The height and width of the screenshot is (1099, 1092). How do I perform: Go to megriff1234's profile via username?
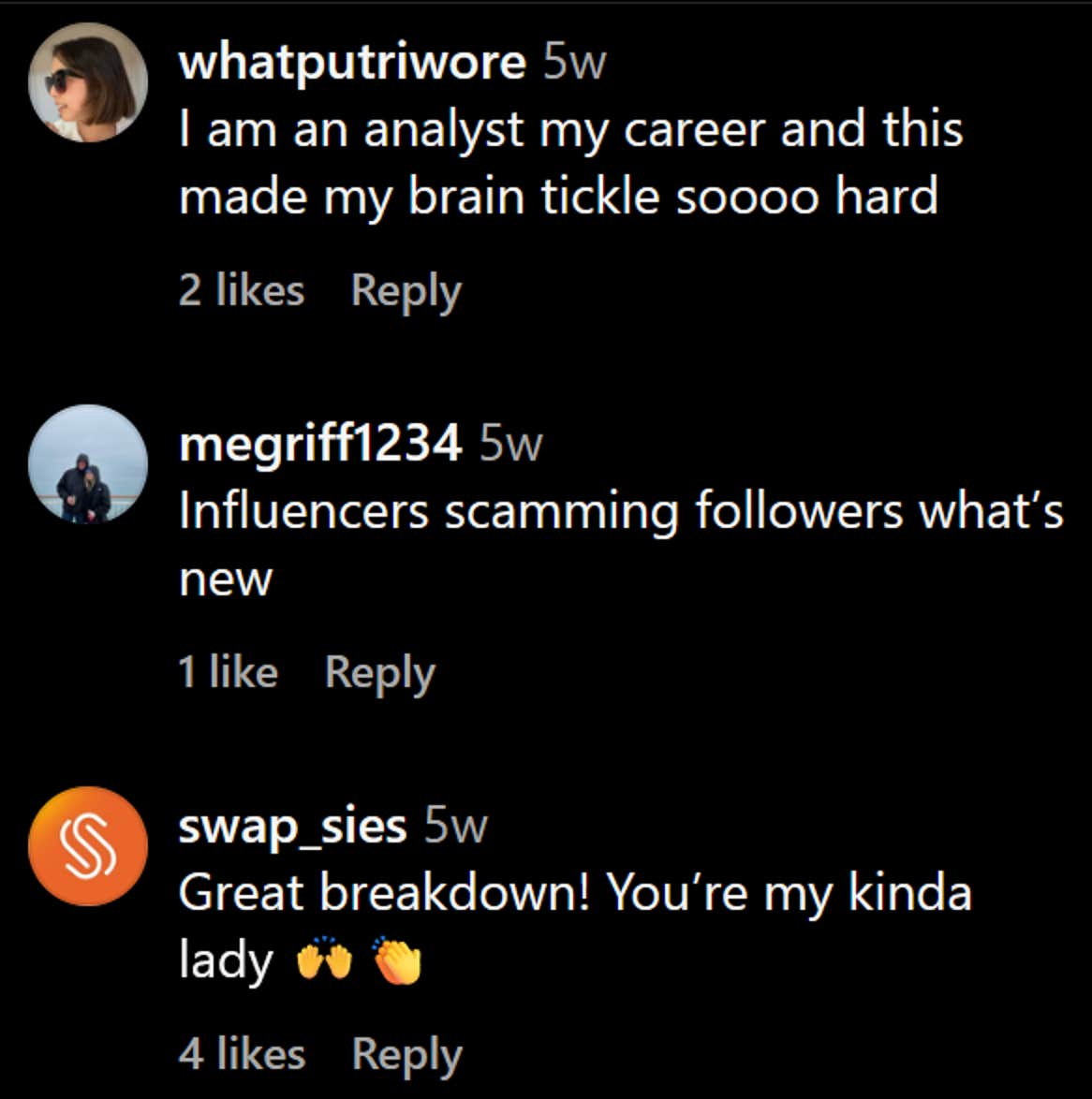pos(320,442)
